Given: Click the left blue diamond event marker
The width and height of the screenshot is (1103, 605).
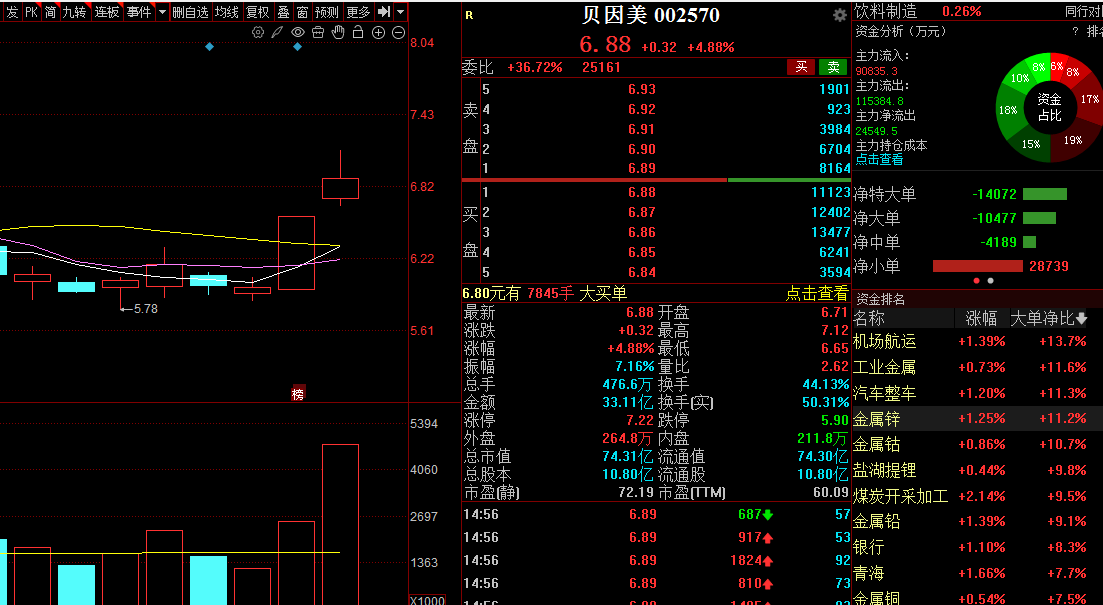Looking at the screenshot, I should (x=210, y=46).
